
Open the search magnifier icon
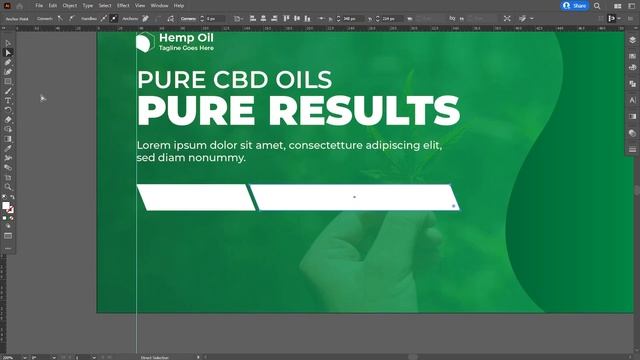(x=597, y=6)
